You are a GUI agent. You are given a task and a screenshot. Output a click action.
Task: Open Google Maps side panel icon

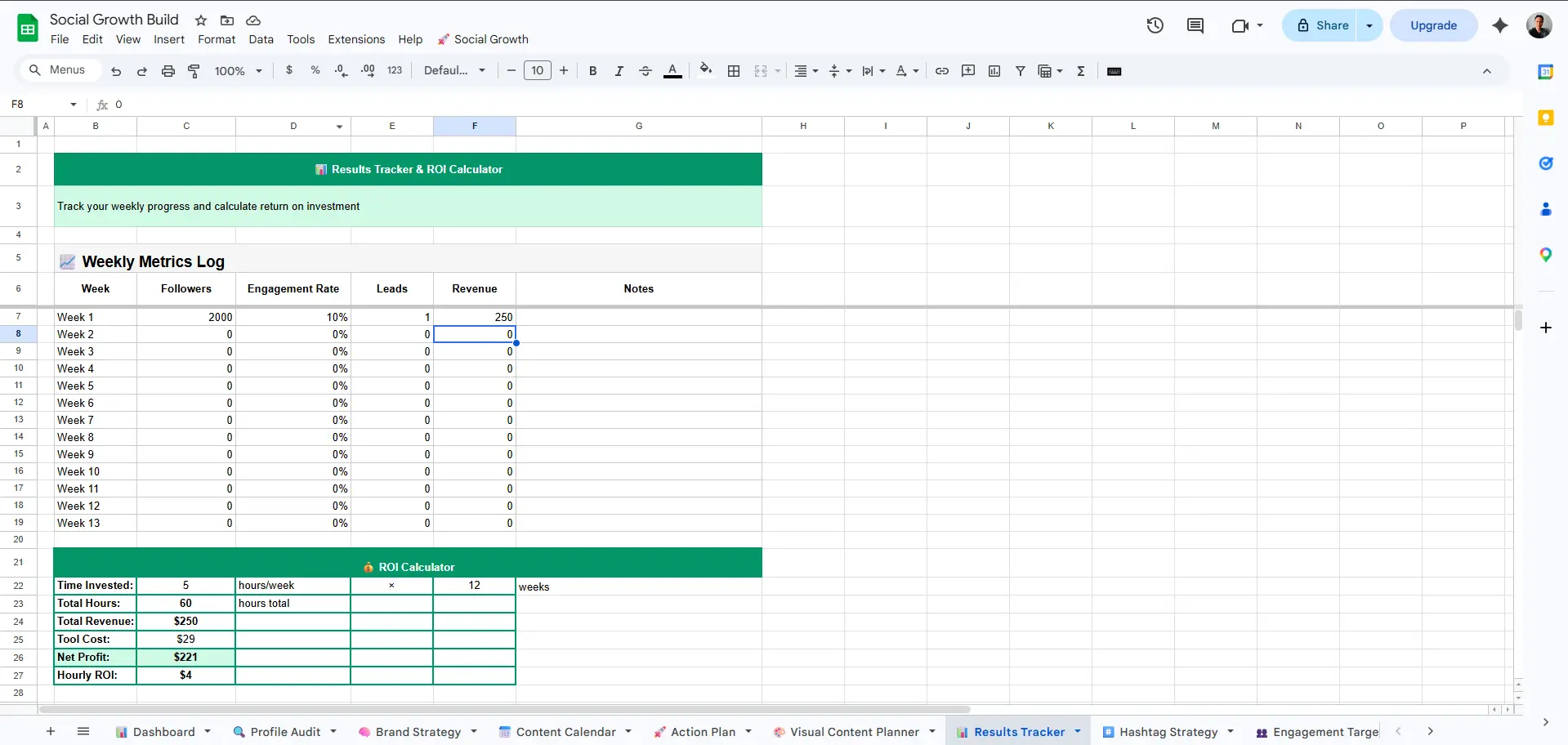(1545, 255)
